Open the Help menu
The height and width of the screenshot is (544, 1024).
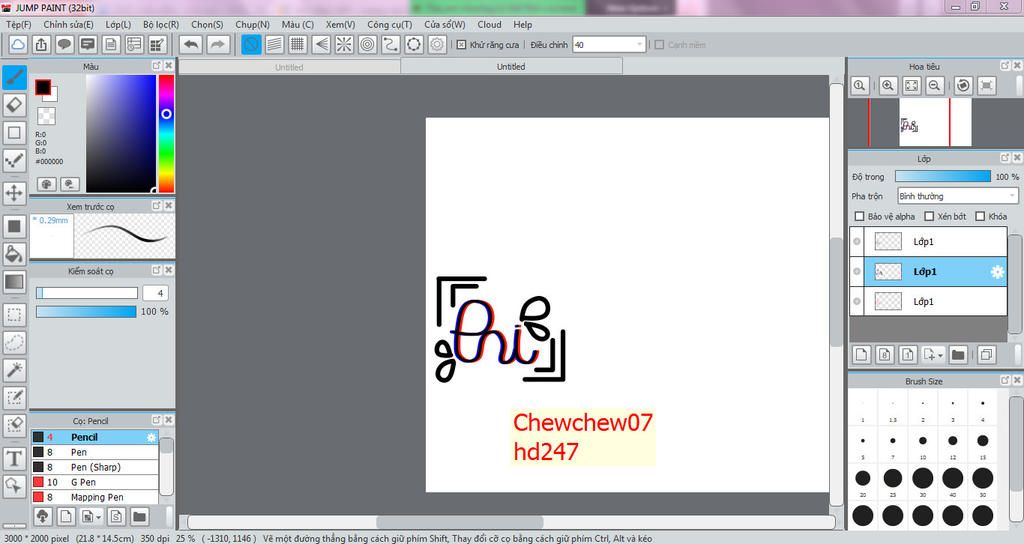coord(522,24)
